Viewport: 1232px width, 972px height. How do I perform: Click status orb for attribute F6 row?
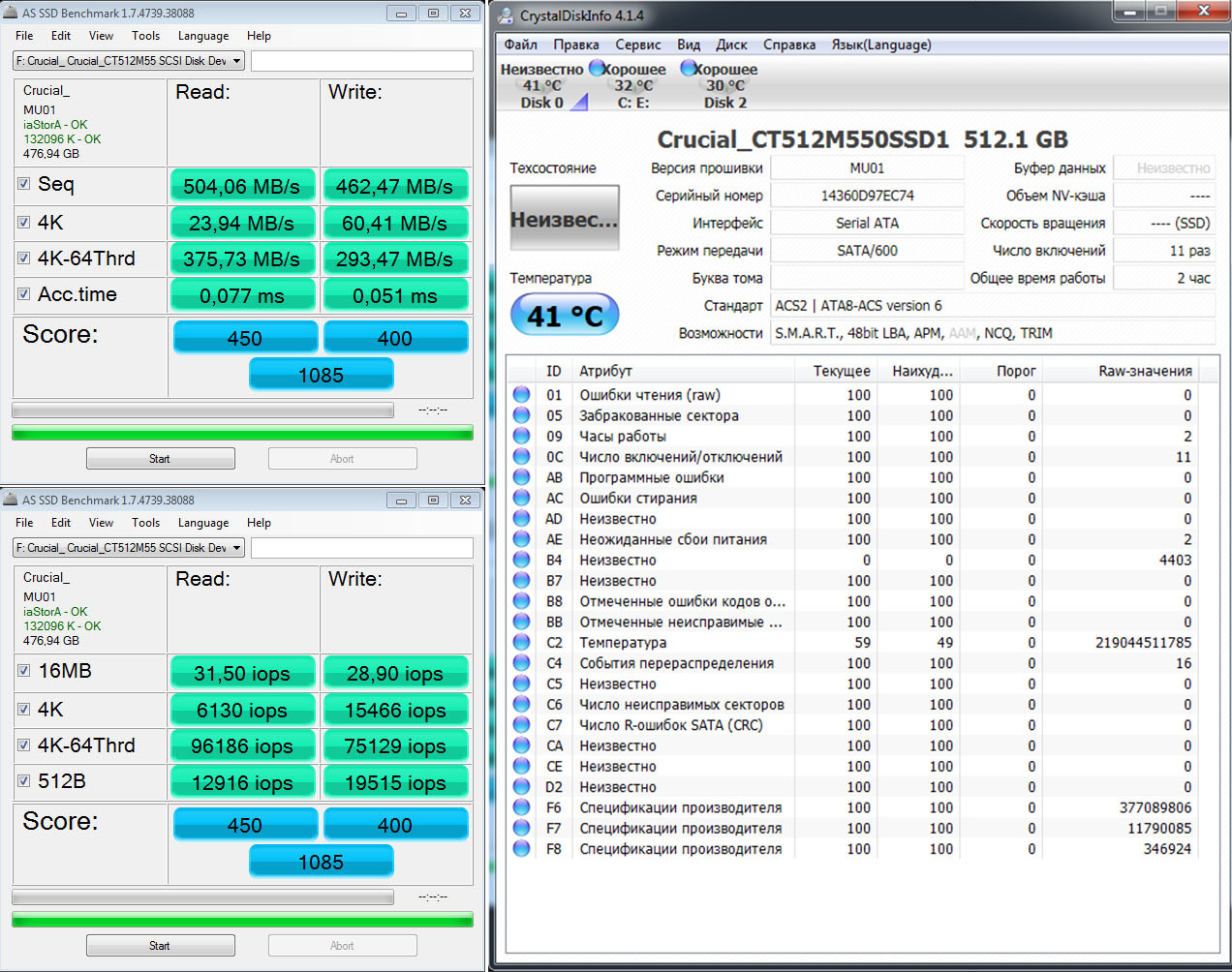coord(521,807)
